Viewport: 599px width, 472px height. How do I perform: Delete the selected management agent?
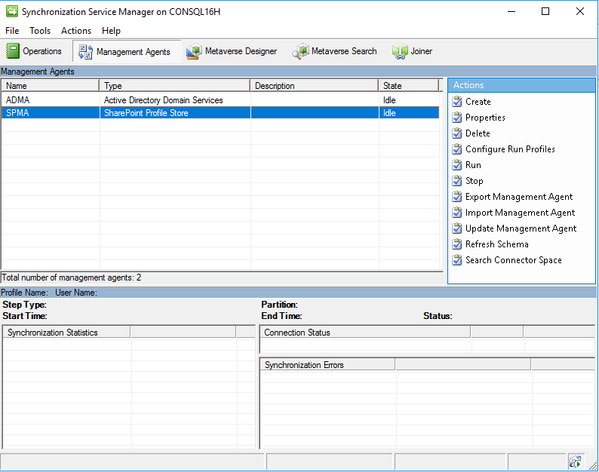[478, 133]
